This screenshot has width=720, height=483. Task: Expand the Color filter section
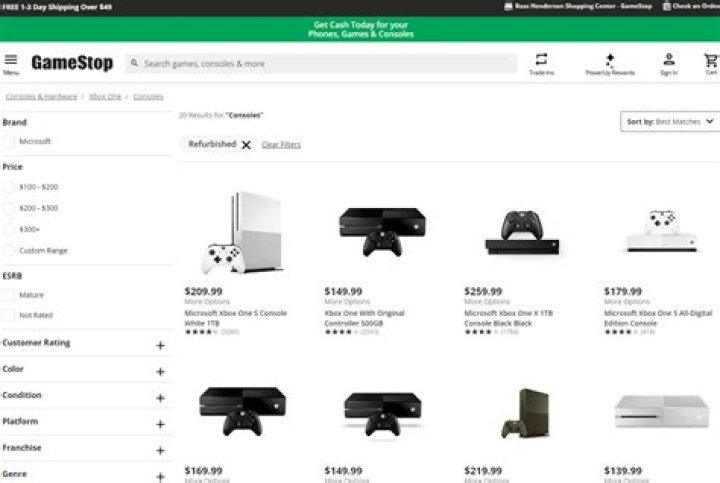point(160,371)
